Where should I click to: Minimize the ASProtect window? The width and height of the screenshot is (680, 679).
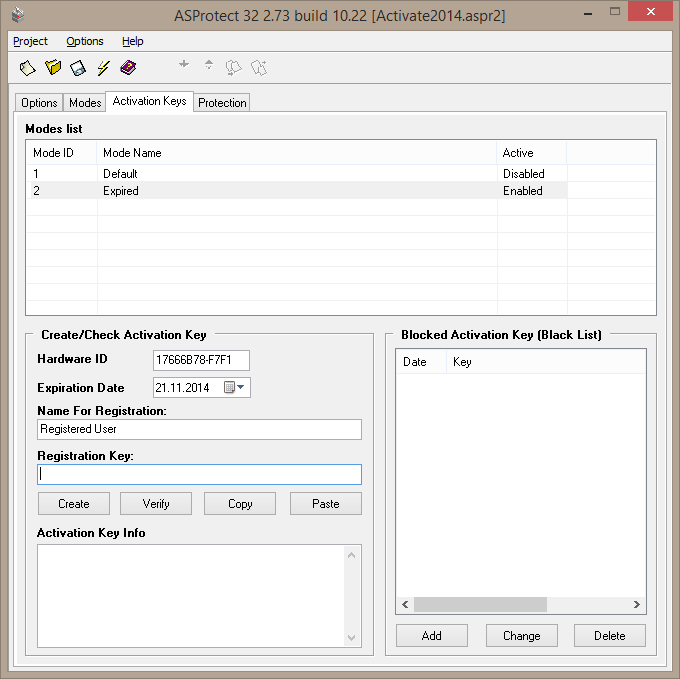click(588, 13)
